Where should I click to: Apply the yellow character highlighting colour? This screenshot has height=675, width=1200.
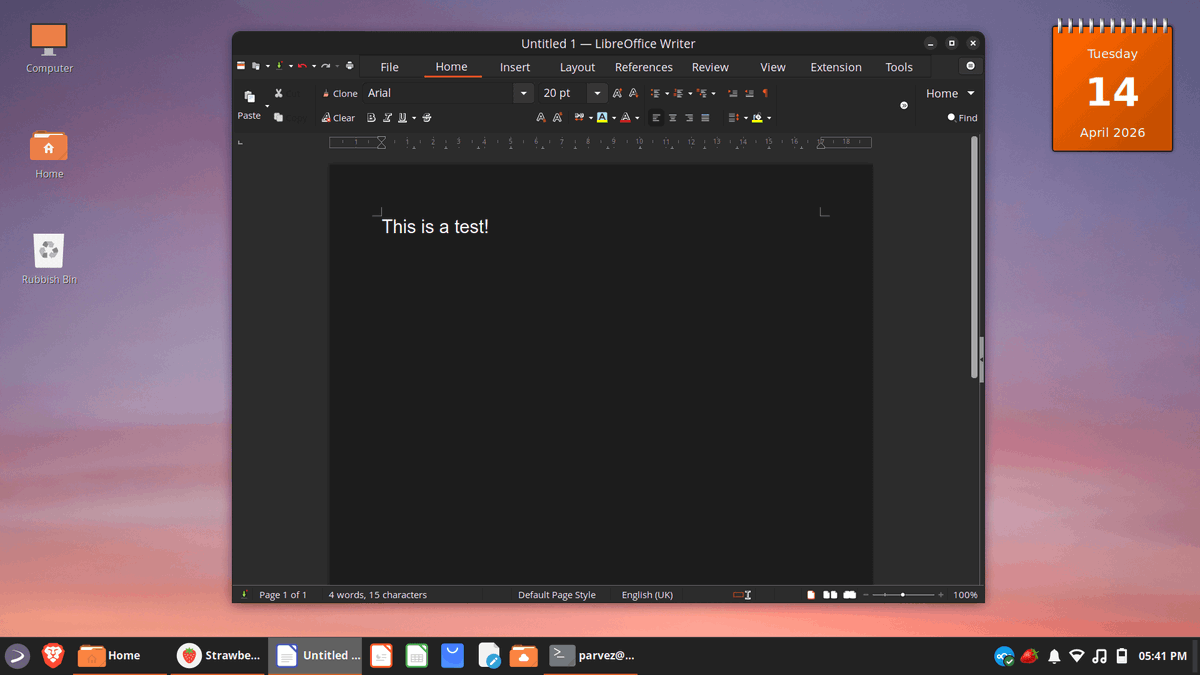[602, 118]
